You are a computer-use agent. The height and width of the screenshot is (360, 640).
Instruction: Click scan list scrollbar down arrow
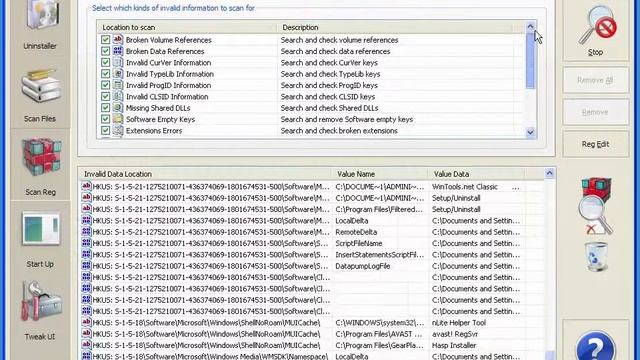[530, 132]
